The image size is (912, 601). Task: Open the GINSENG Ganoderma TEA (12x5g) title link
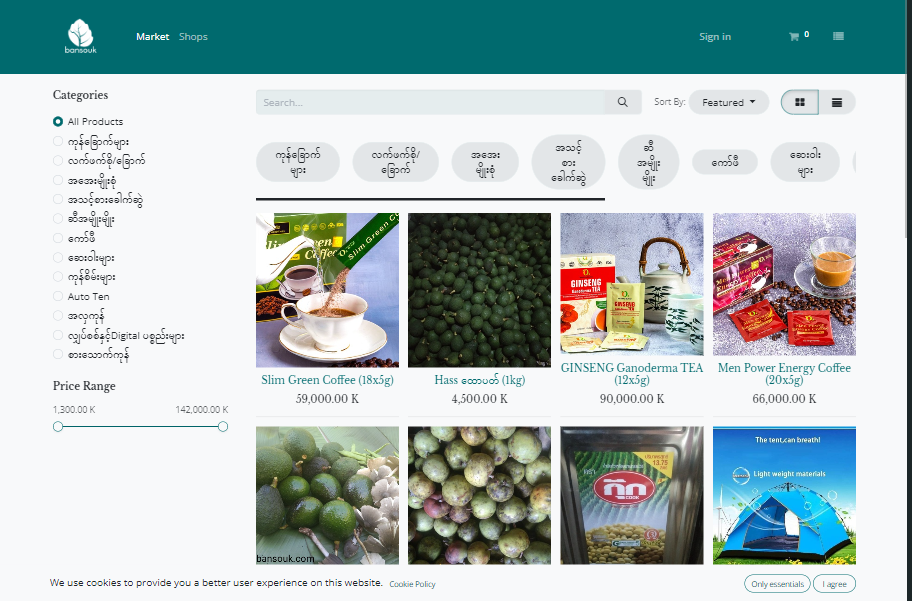pyautogui.click(x=632, y=374)
